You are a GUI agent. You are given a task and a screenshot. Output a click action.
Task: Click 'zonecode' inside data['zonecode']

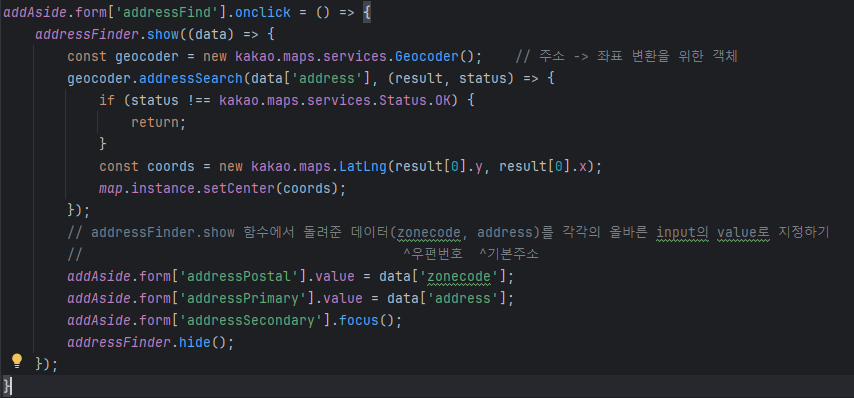(459, 277)
